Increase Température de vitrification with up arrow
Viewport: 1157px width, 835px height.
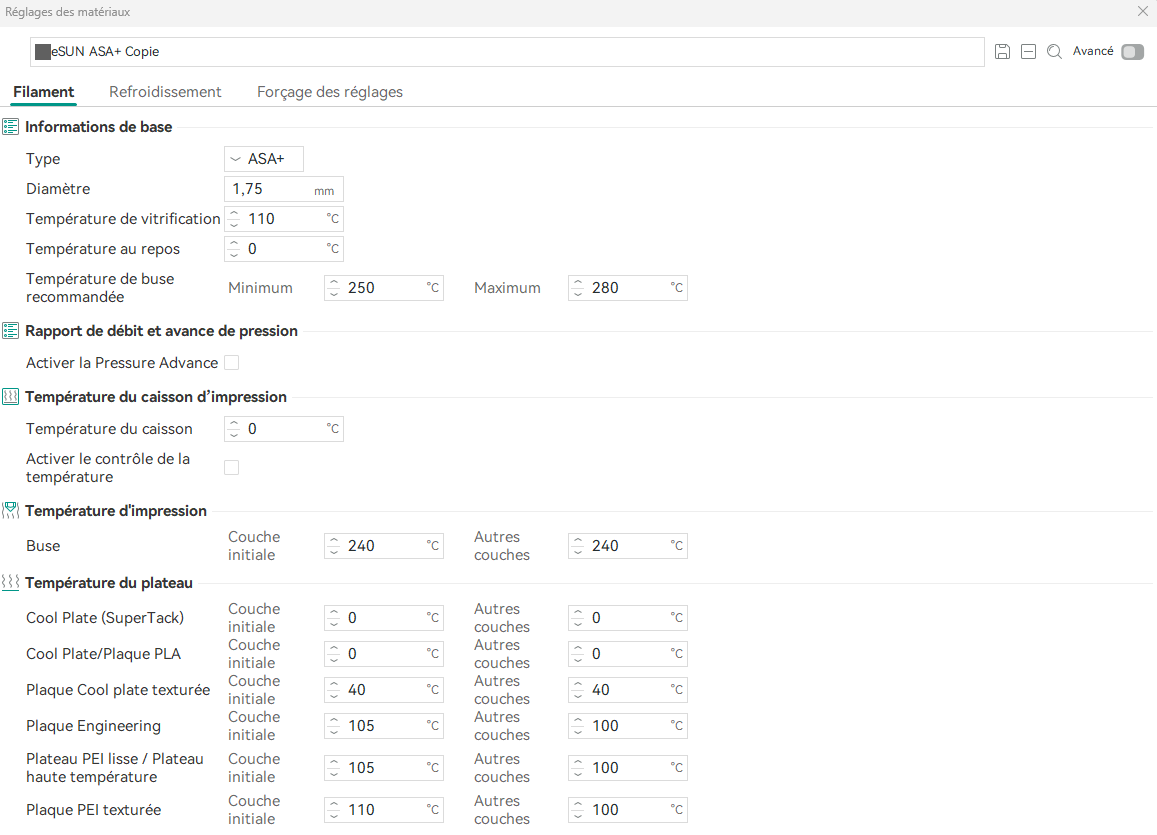tap(235, 214)
